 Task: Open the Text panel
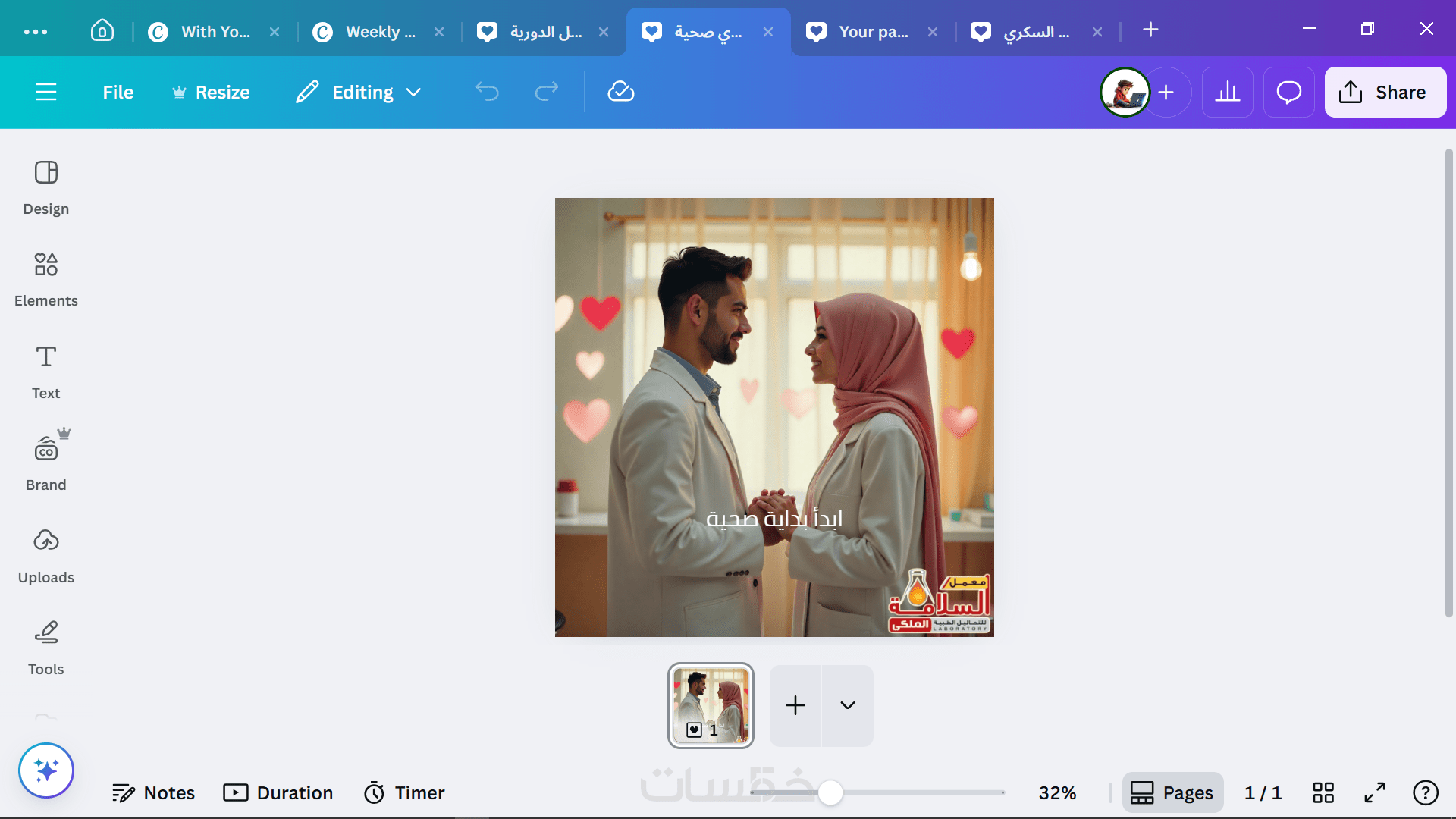click(45, 371)
